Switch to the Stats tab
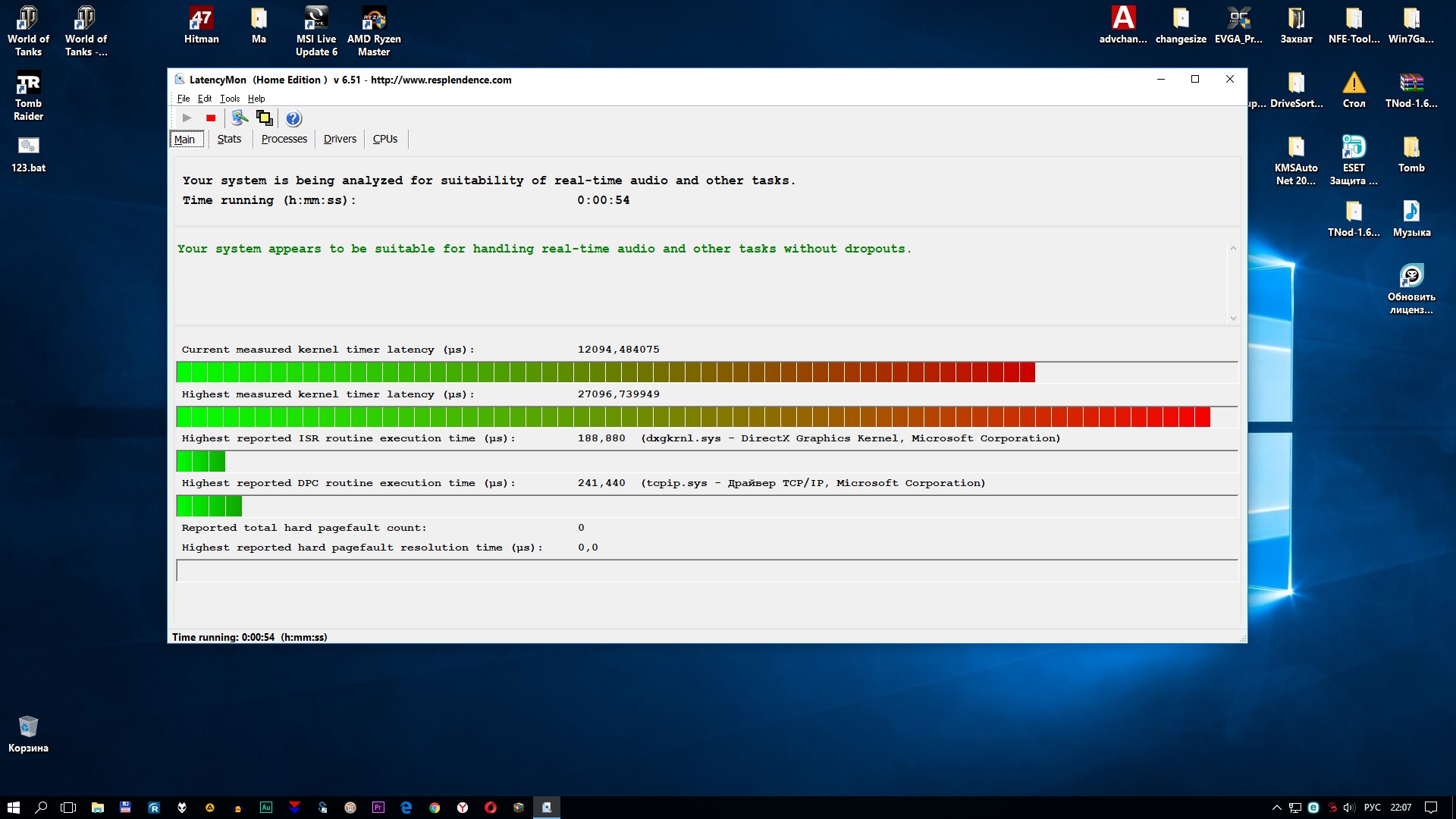 coord(229,139)
